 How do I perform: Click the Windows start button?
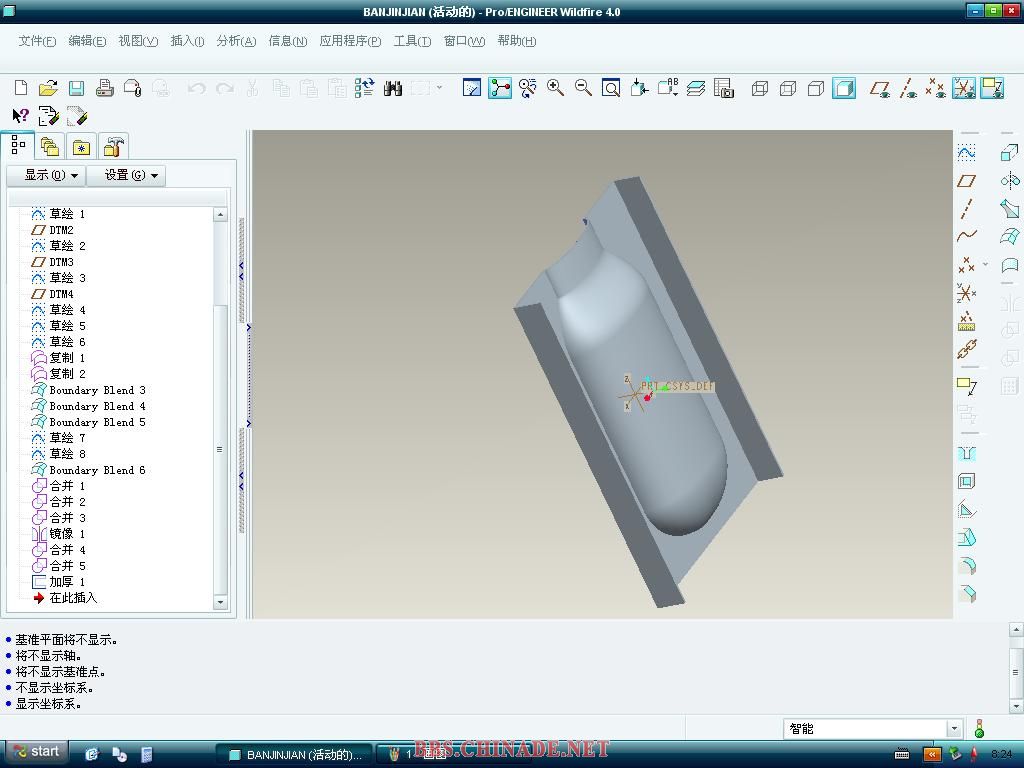(36, 752)
